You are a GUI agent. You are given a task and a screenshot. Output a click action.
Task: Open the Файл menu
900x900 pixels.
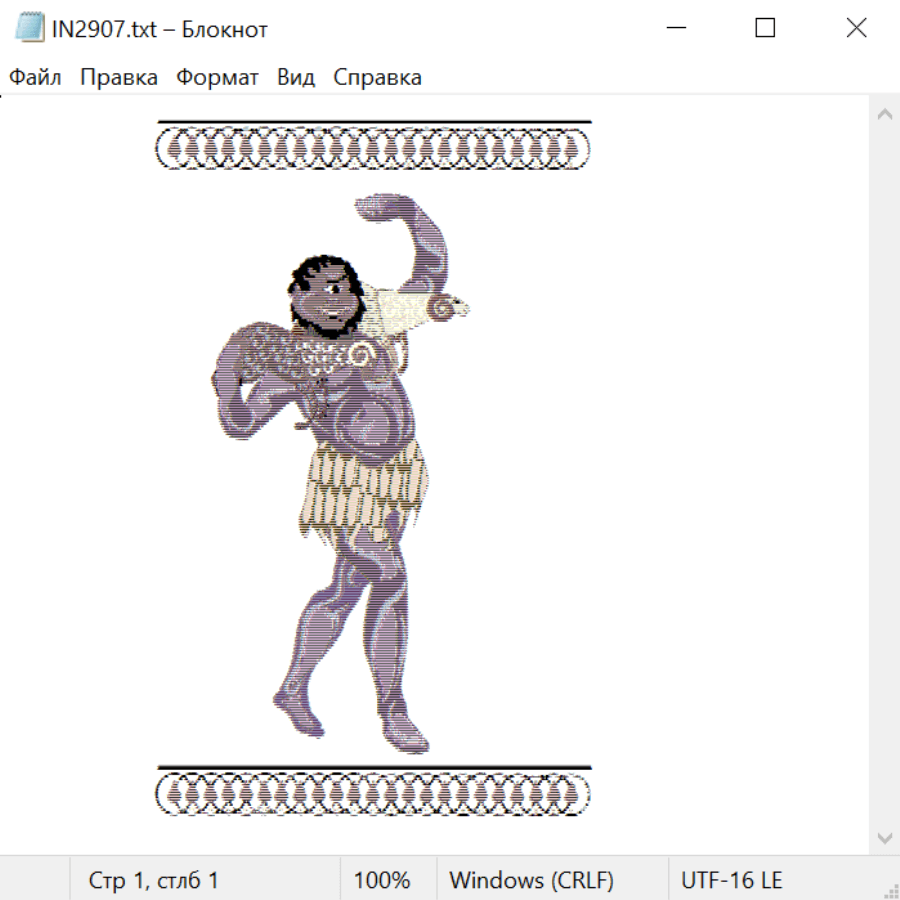35,78
